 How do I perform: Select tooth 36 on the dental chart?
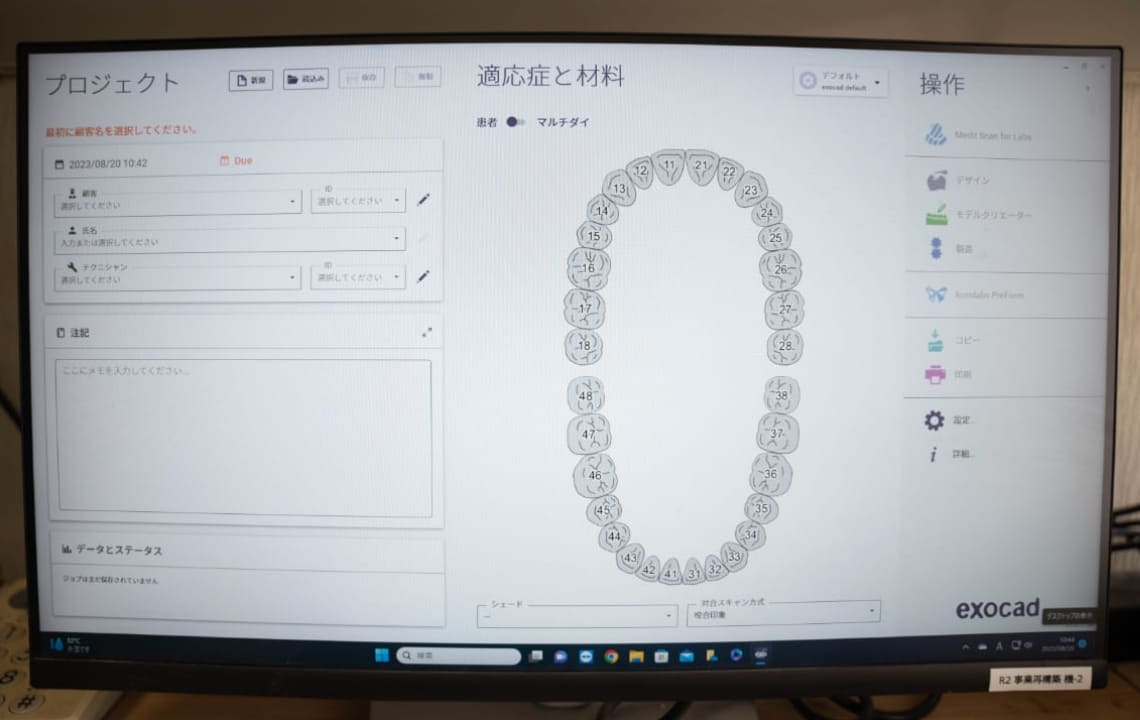click(770, 474)
